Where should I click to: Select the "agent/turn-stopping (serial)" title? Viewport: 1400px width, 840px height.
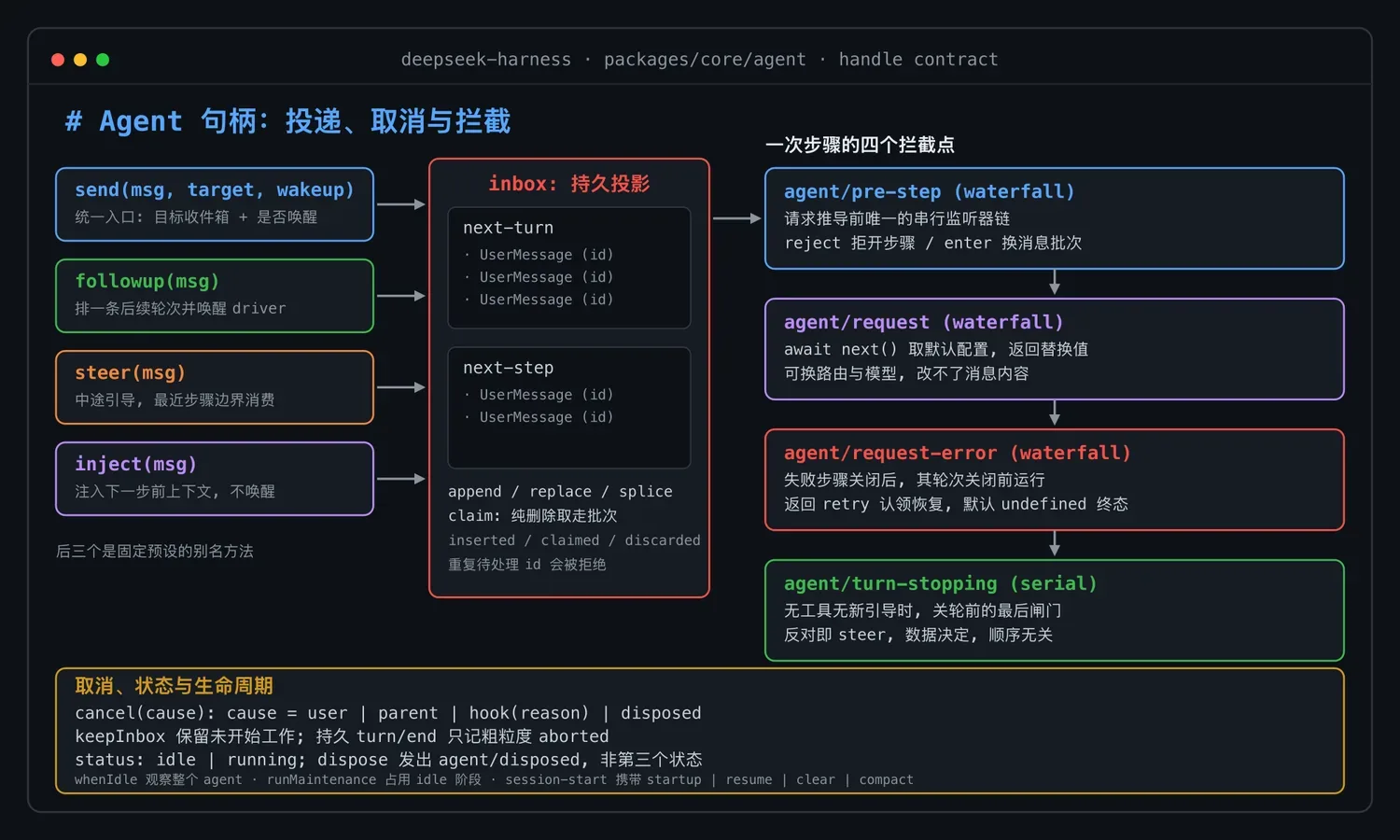tap(940, 583)
